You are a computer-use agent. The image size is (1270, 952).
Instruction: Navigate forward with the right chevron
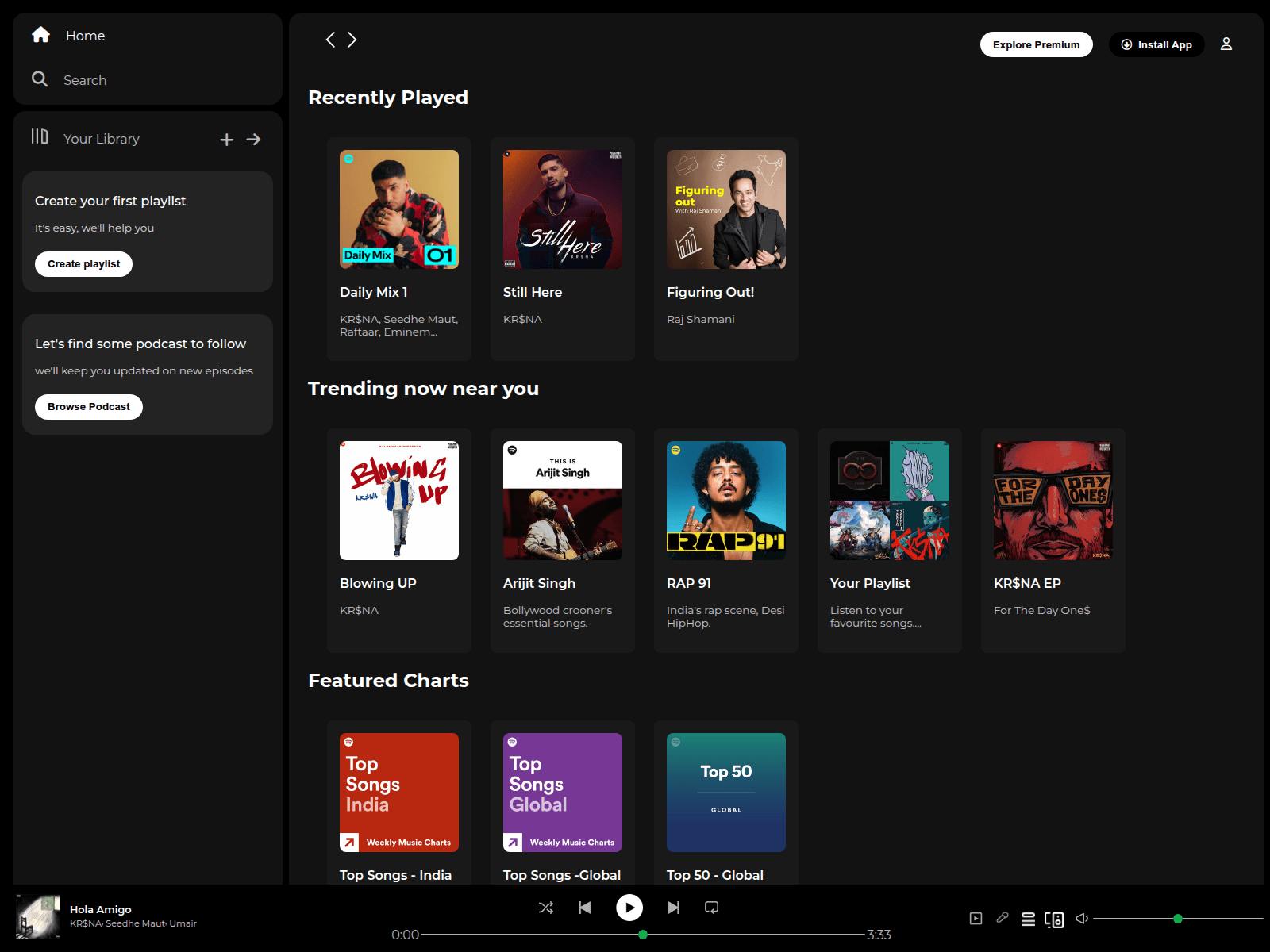click(x=352, y=40)
